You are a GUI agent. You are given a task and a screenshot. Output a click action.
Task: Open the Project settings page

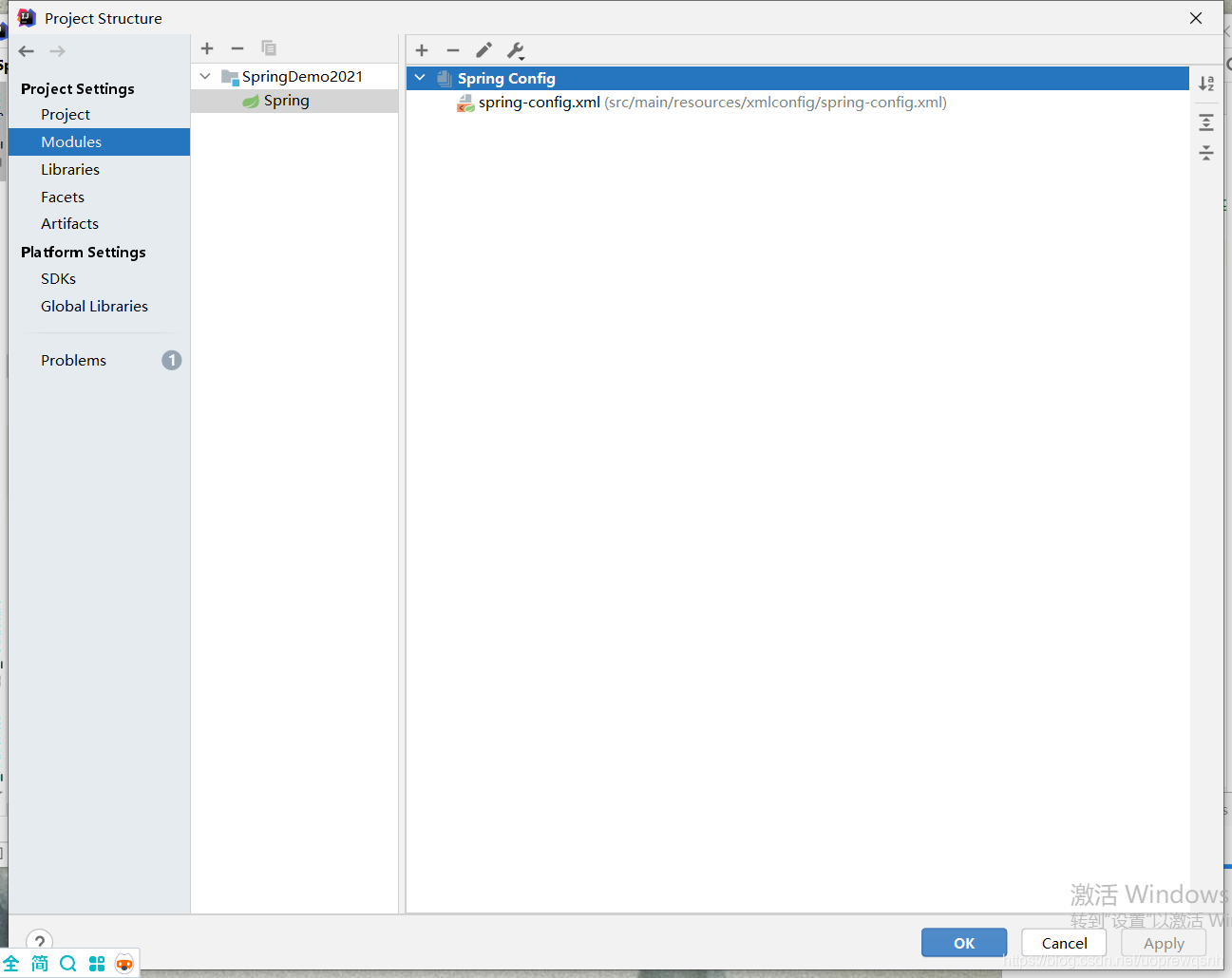coord(66,114)
